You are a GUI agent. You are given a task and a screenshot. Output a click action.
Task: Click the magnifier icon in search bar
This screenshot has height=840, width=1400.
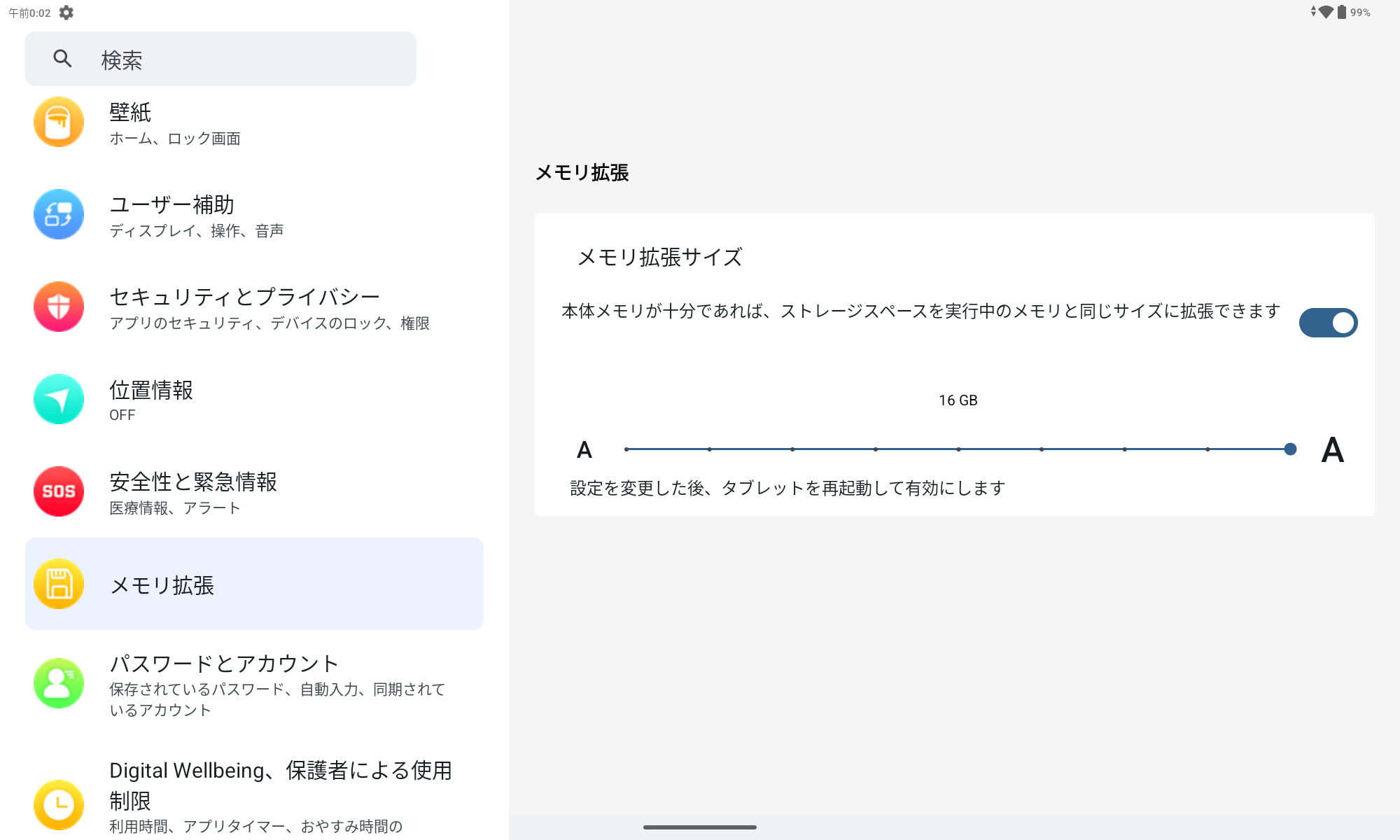[x=63, y=59]
